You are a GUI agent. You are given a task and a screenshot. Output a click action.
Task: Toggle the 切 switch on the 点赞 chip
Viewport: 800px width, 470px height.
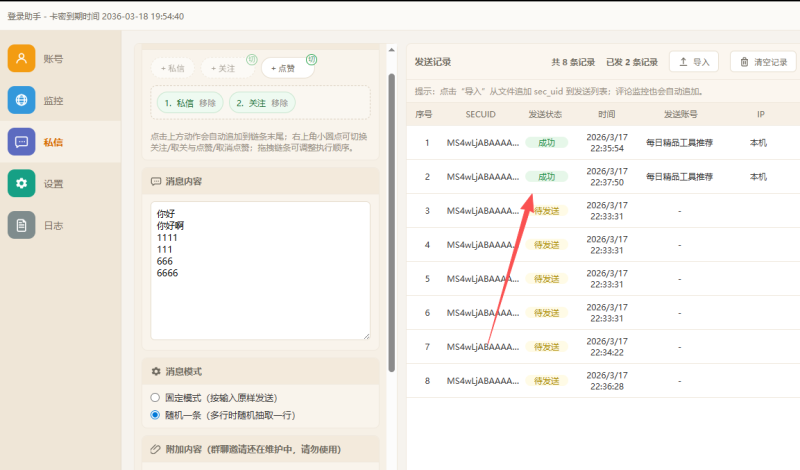(x=312, y=60)
